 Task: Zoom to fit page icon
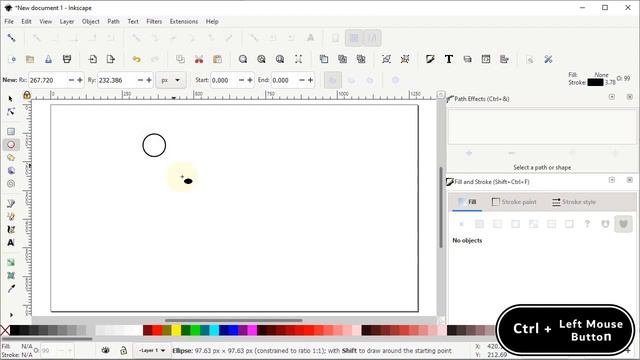pos(280,60)
